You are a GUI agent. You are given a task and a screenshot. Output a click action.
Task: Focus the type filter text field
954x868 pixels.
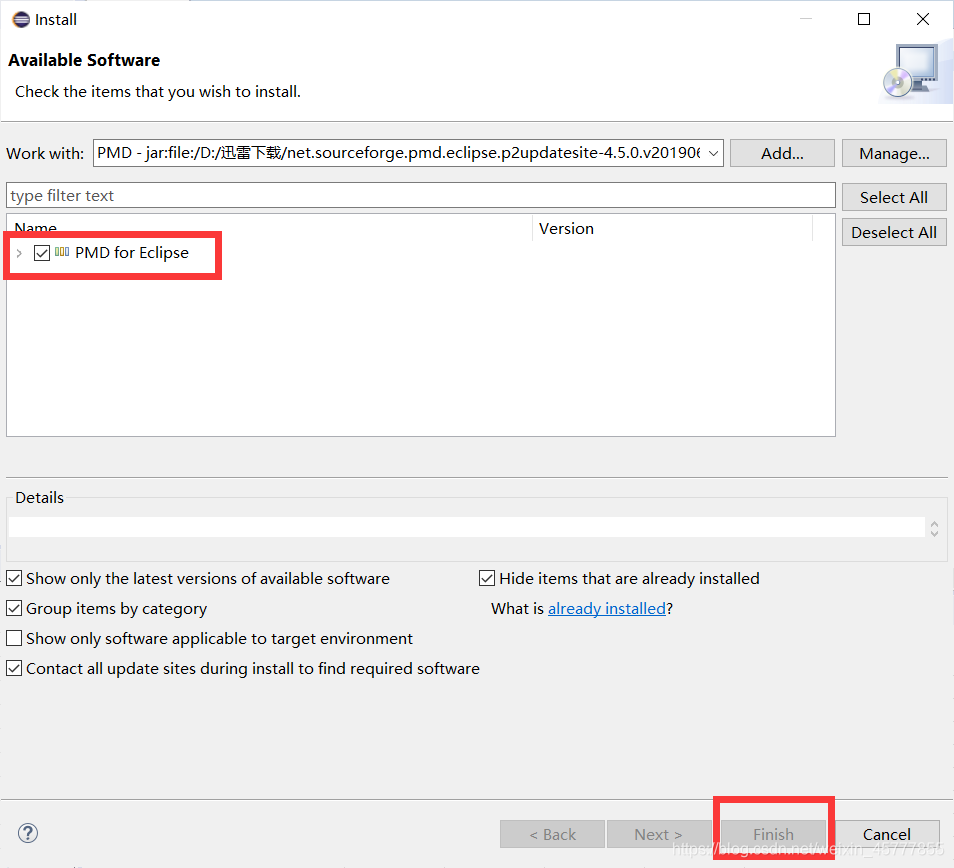(x=420, y=196)
